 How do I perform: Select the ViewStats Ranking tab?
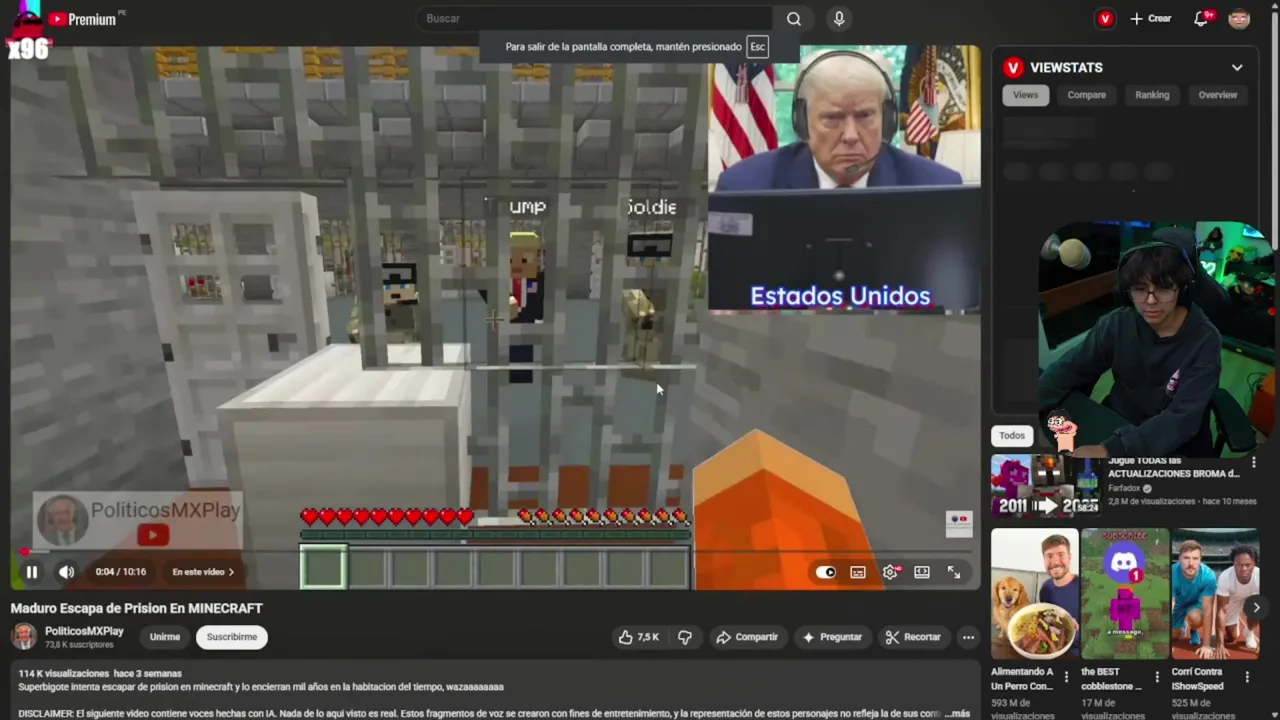click(x=1152, y=95)
